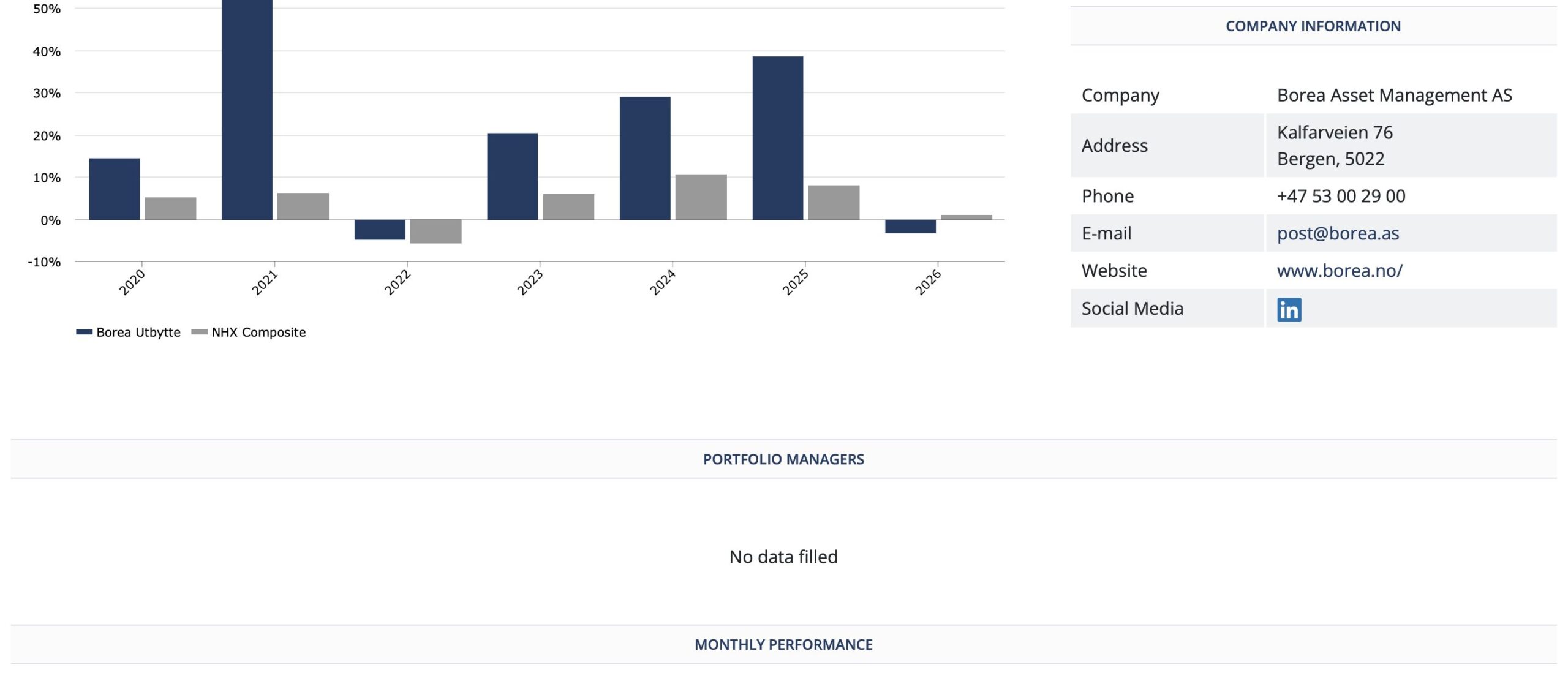Click the 2024 NHX Composite bar
Screen dimensions: 1568x681
pos(701,197)
